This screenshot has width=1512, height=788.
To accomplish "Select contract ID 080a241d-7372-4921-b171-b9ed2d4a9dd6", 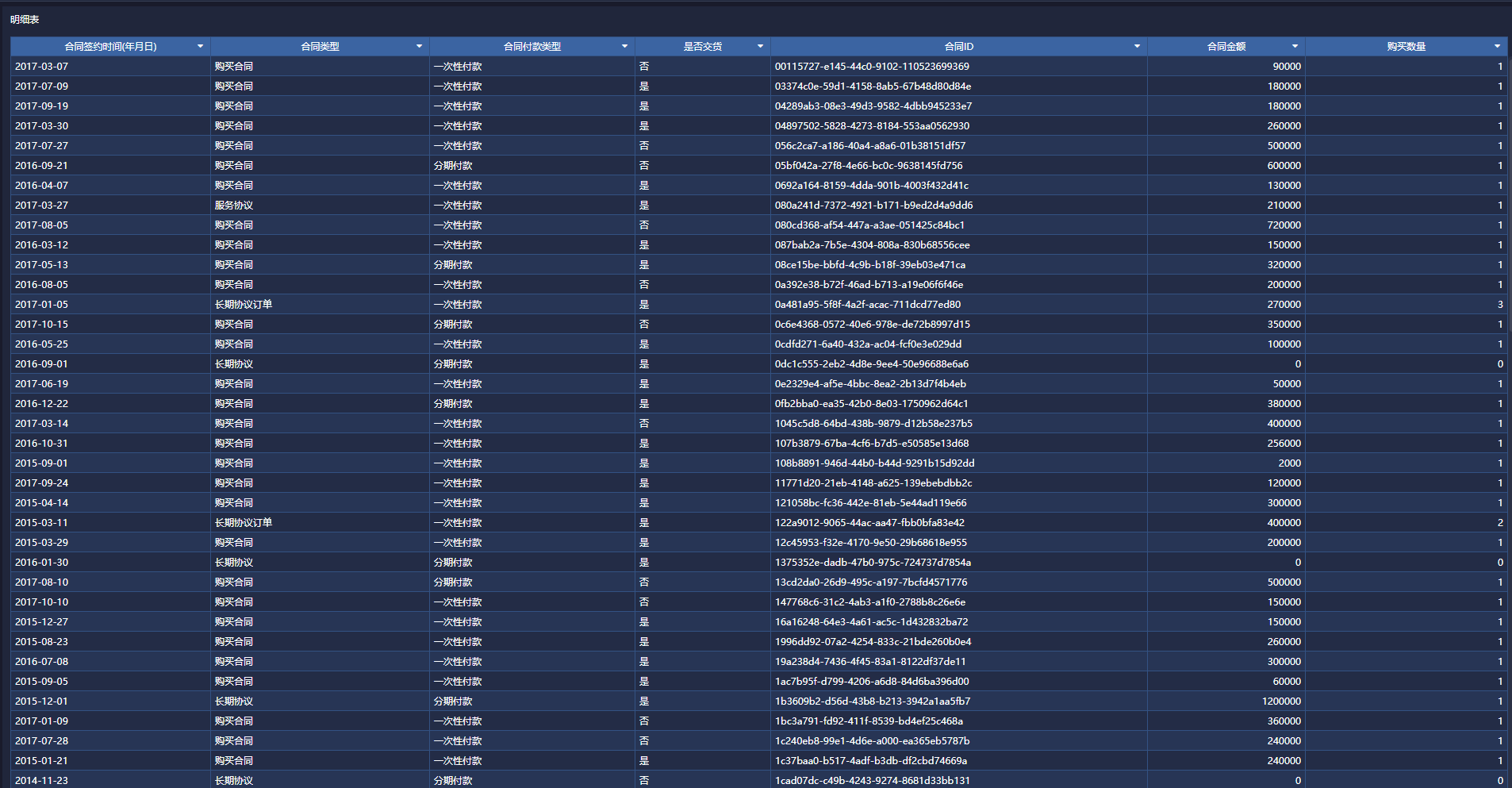I will pos(958,206).
